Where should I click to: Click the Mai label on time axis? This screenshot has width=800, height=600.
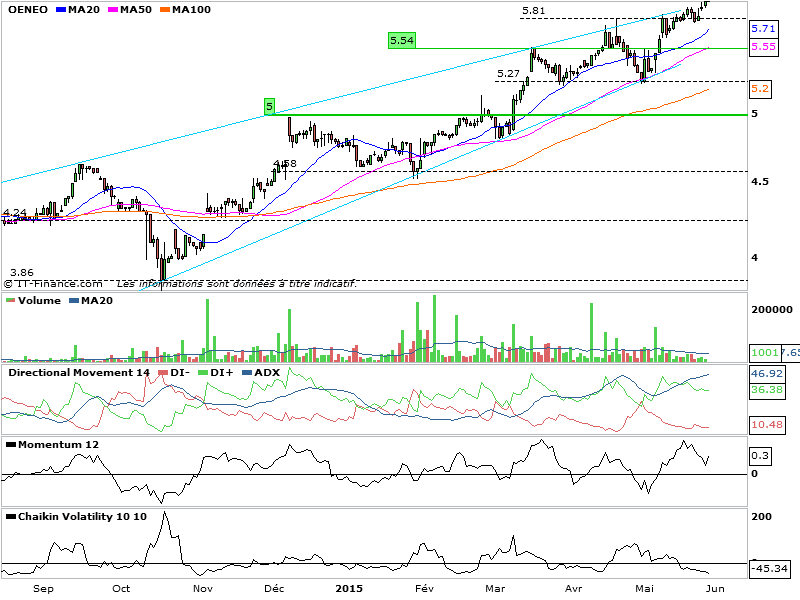pyautogui.click(x=644, y=588)
